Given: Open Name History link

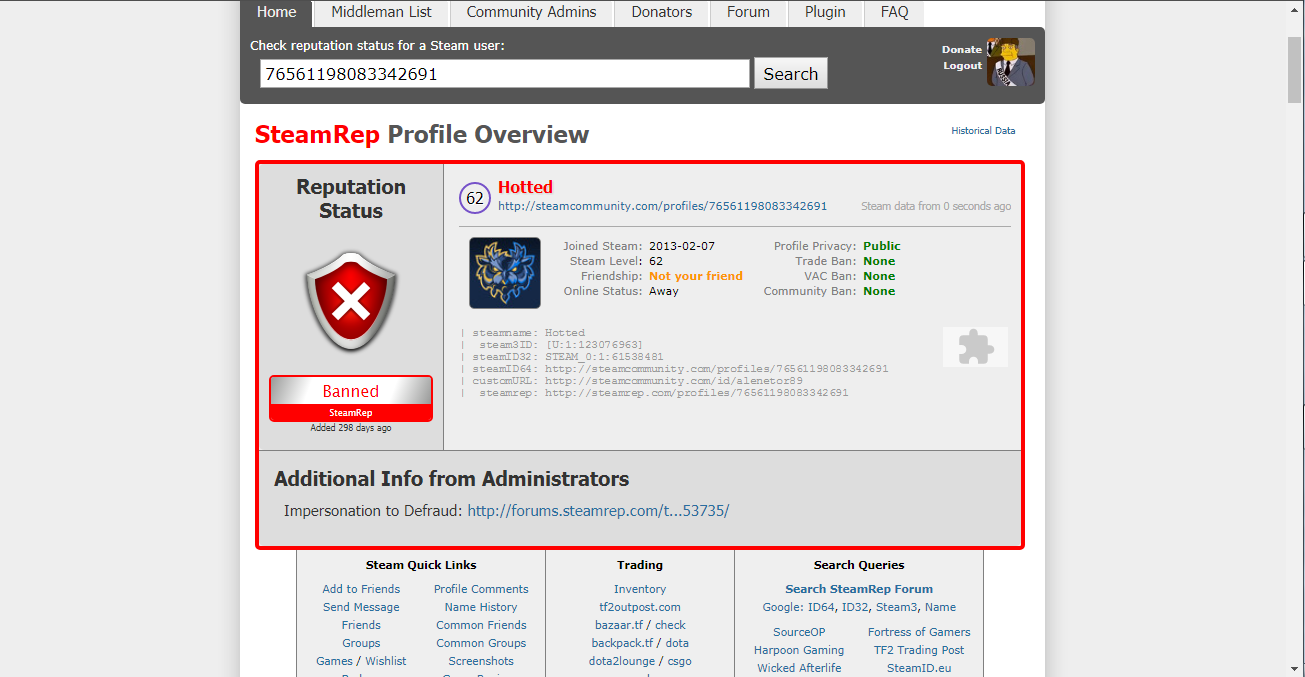Looking at the screenshot, I should coord(481,607).
